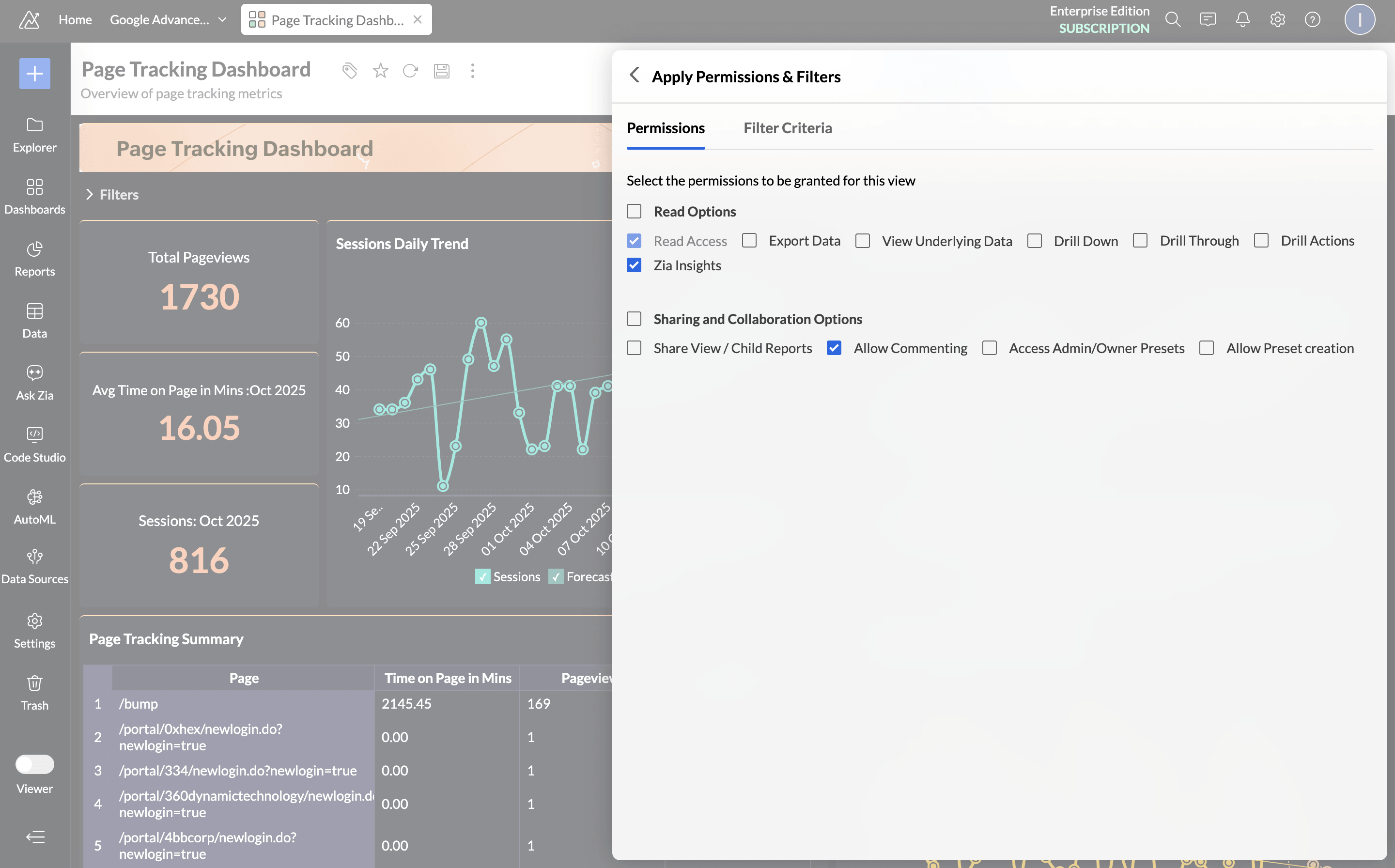Save the dashboard
Viewport: 1395px width, 868px height.
pyautogui.click(x=441, y=71)
